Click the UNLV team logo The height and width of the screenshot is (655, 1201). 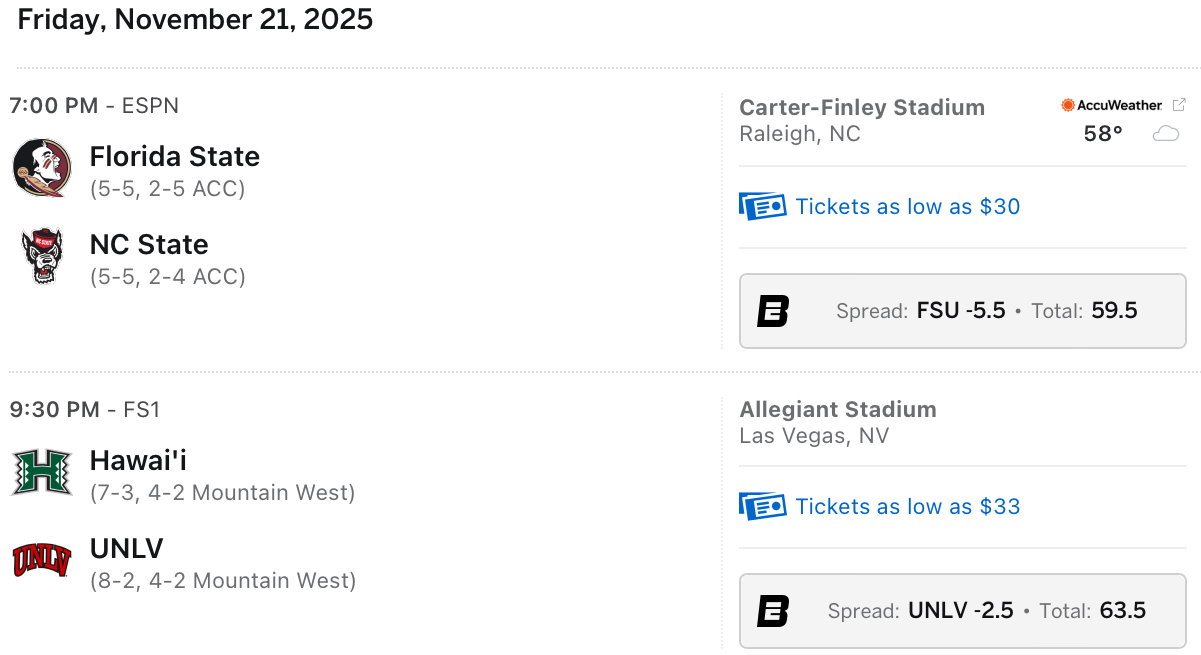click(x=42, y=560)
